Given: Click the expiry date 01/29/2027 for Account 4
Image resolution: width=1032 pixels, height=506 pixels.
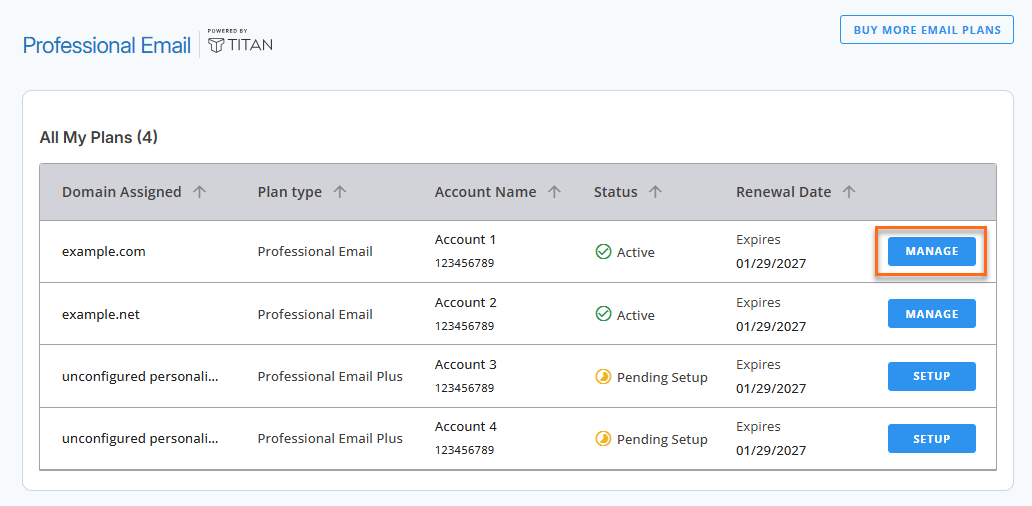Looking at the screenshot, I should click(771, 451).
